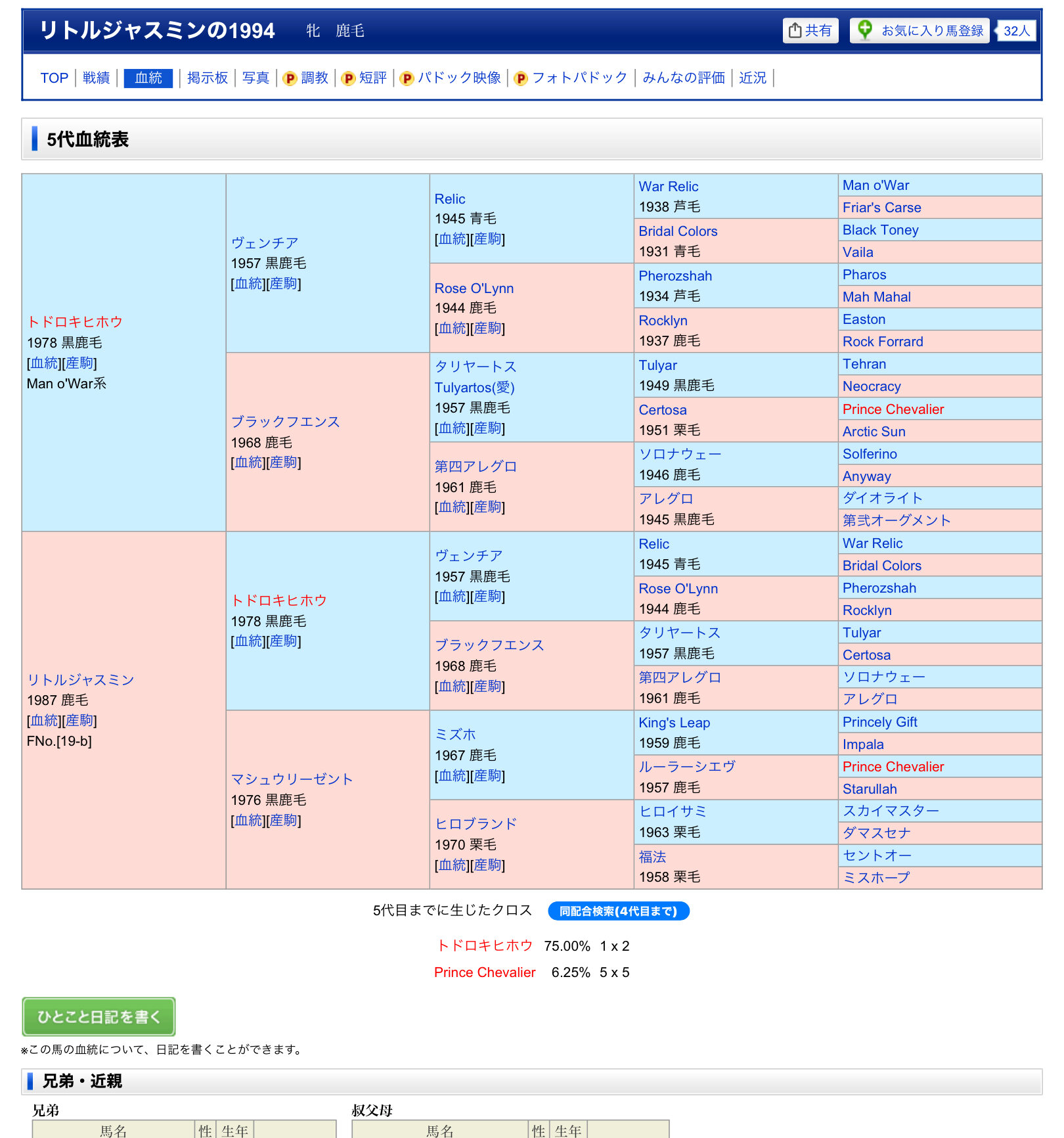Click 血統 link under リトルジャスミン 1987
This screenshot has height=1138, width=1064.
[x=45, y=721]
